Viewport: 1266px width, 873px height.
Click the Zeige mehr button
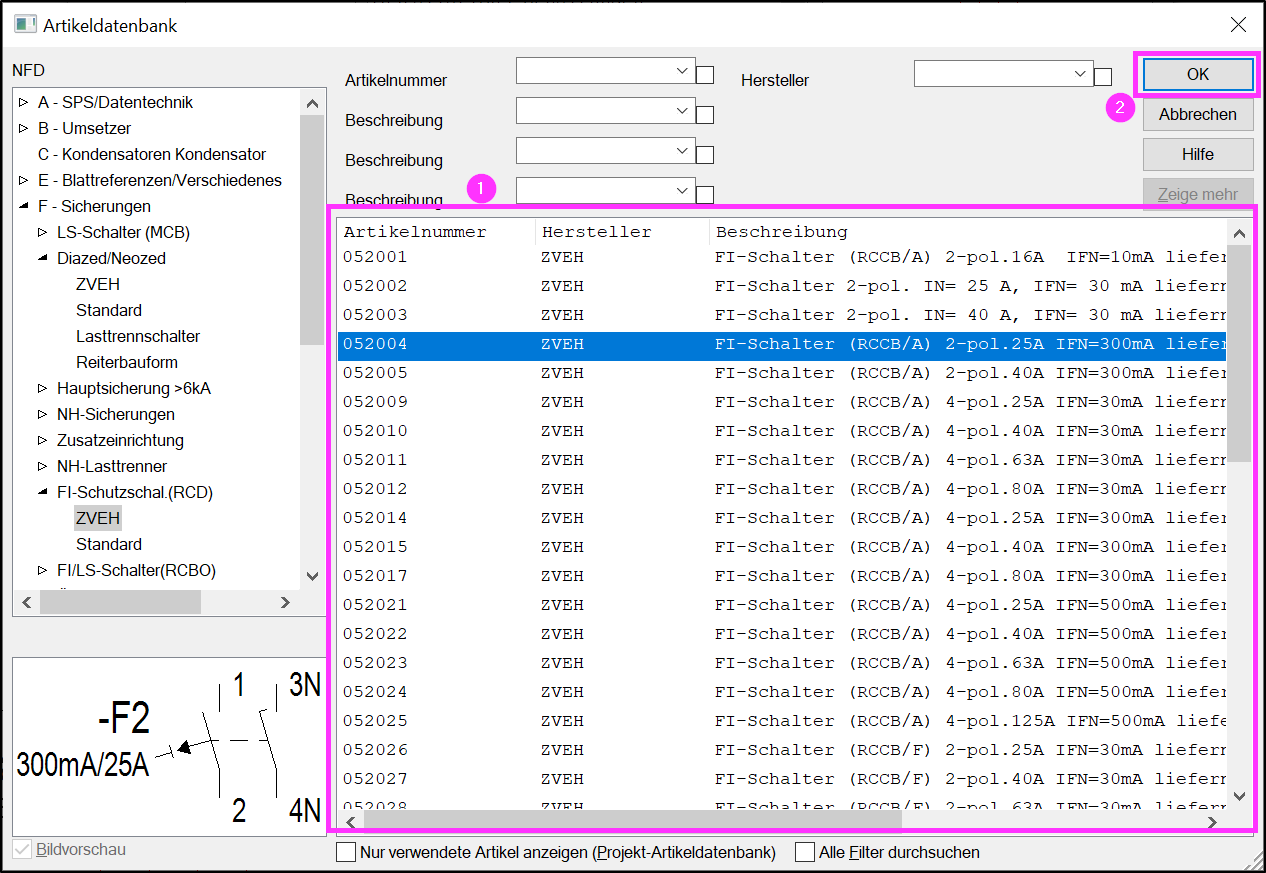(x=1197, y=193)
